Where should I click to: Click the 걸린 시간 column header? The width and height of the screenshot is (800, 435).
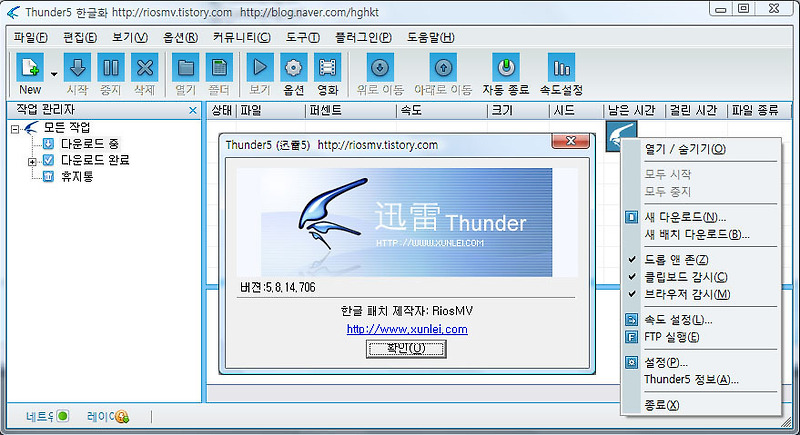tap(696, 110)
